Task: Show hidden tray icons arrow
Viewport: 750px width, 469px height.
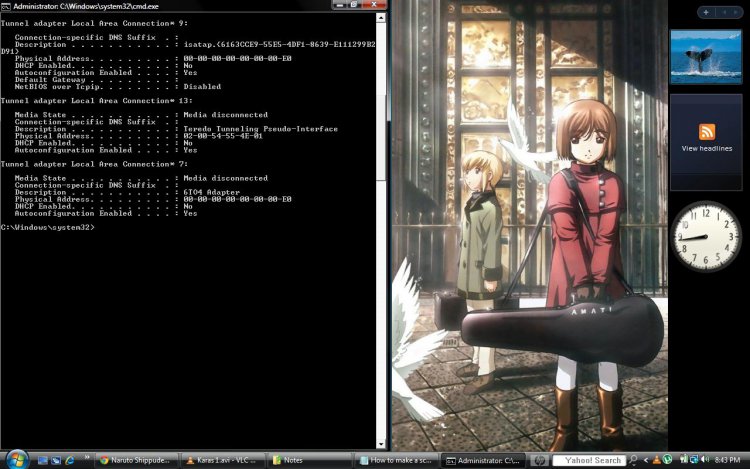Action: click(x=646, y=460)
